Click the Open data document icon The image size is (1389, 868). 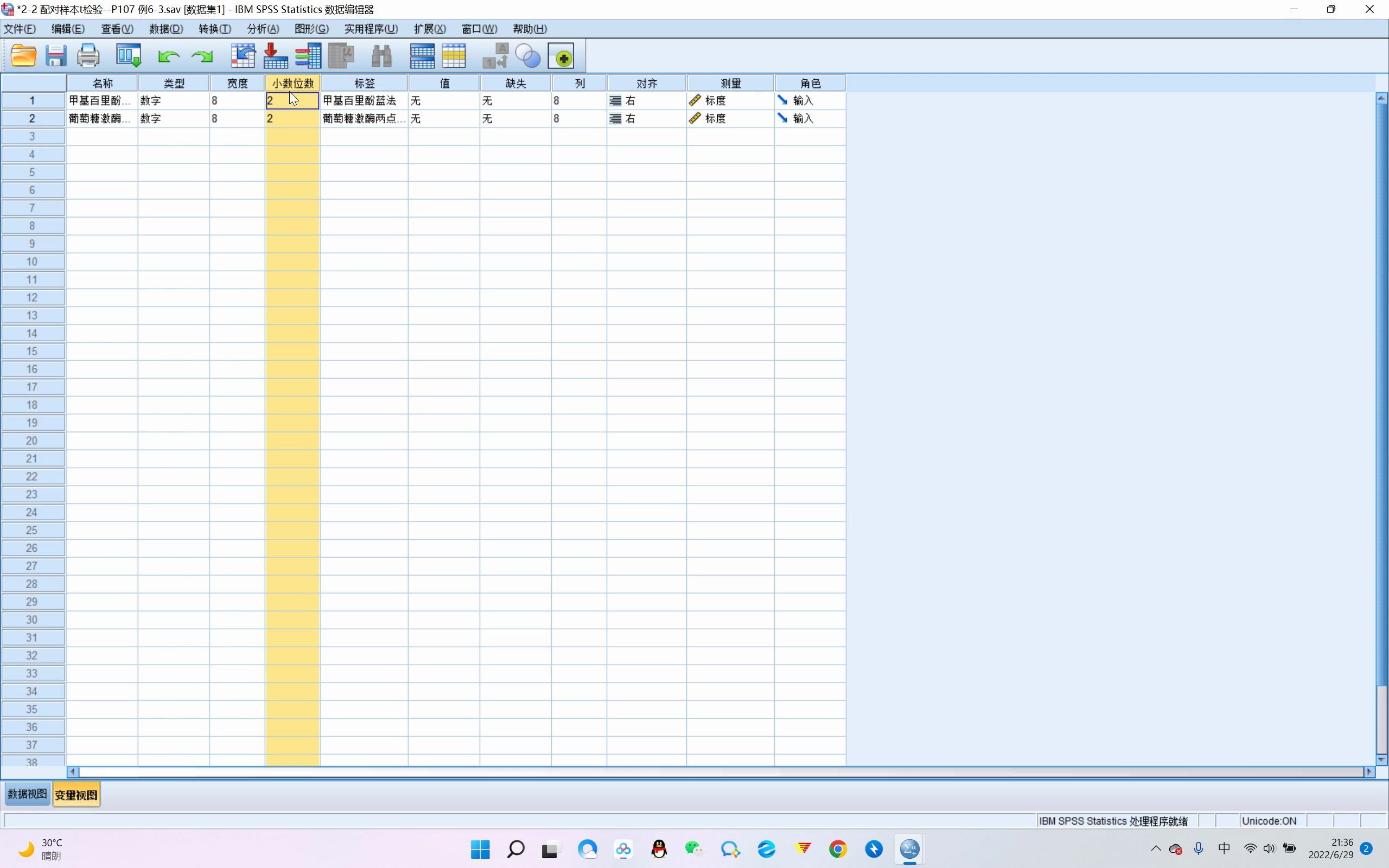point(23,56)
